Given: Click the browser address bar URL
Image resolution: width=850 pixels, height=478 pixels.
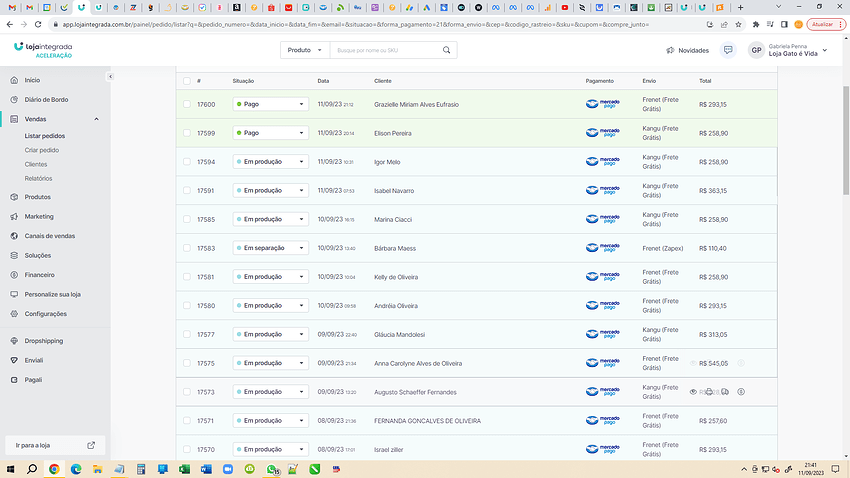Looking at the screenshot, I should (x=355, y=24).
